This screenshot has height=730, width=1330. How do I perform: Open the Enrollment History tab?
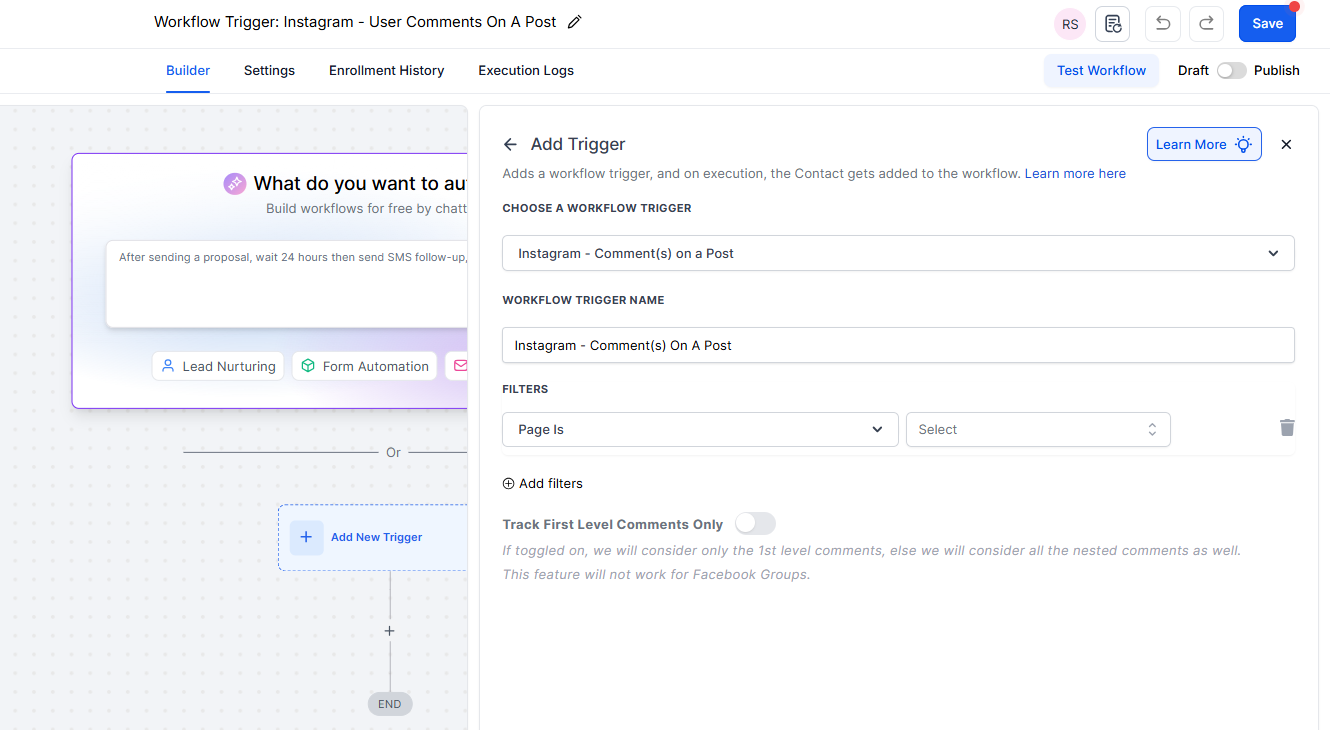click(386, 71)
